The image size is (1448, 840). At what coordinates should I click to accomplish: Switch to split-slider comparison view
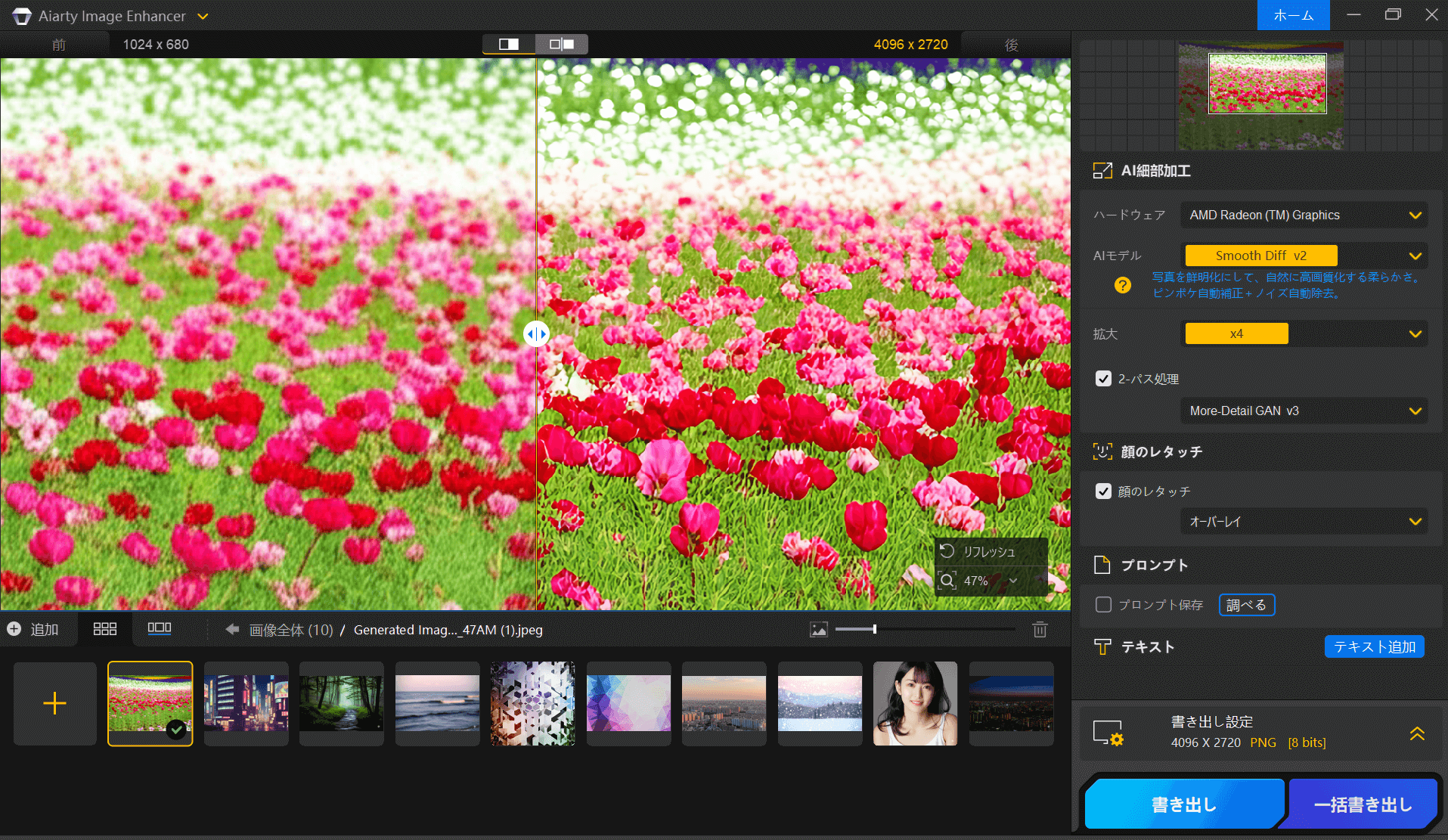pos(509,44)
